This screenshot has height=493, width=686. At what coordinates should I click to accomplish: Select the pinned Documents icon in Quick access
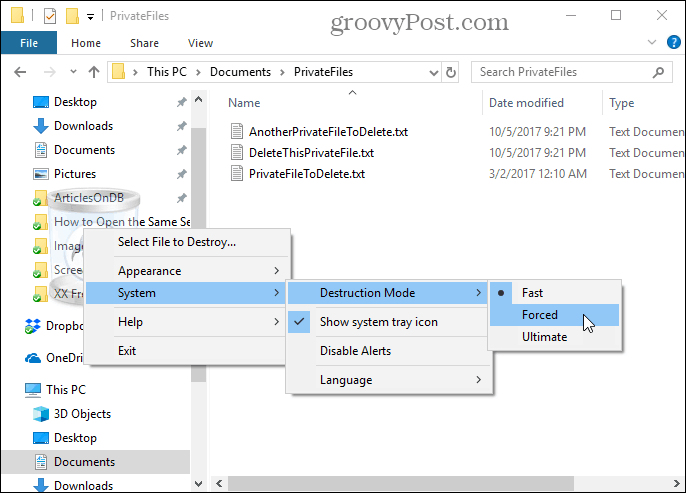[x=41, y=150]
